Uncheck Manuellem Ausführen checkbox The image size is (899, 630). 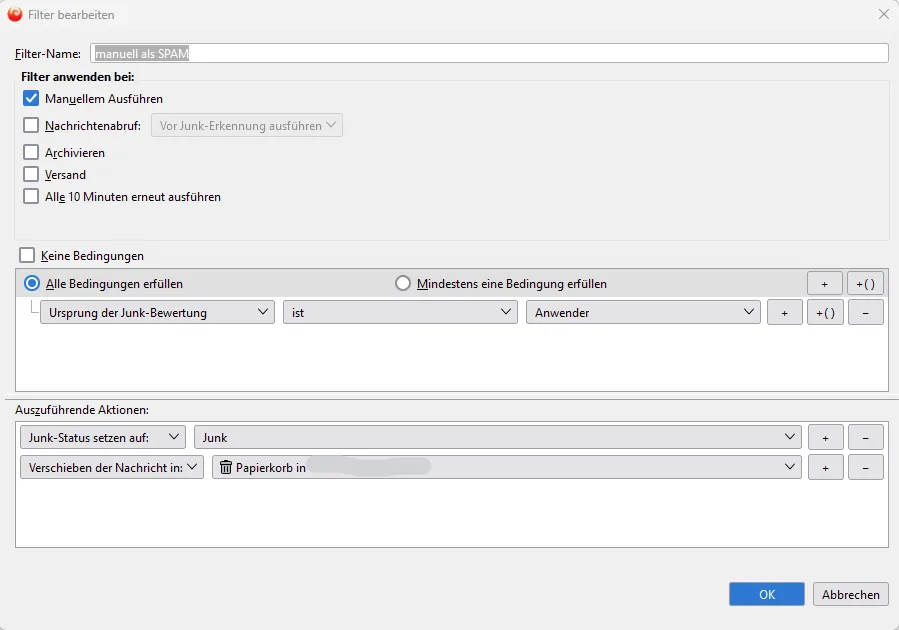point(31,99)
